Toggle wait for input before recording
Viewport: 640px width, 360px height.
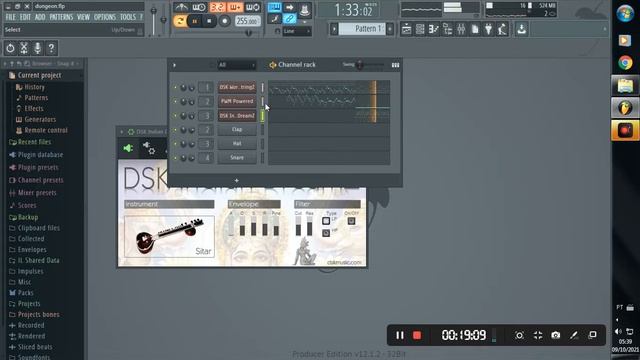[x=199, y=7]
